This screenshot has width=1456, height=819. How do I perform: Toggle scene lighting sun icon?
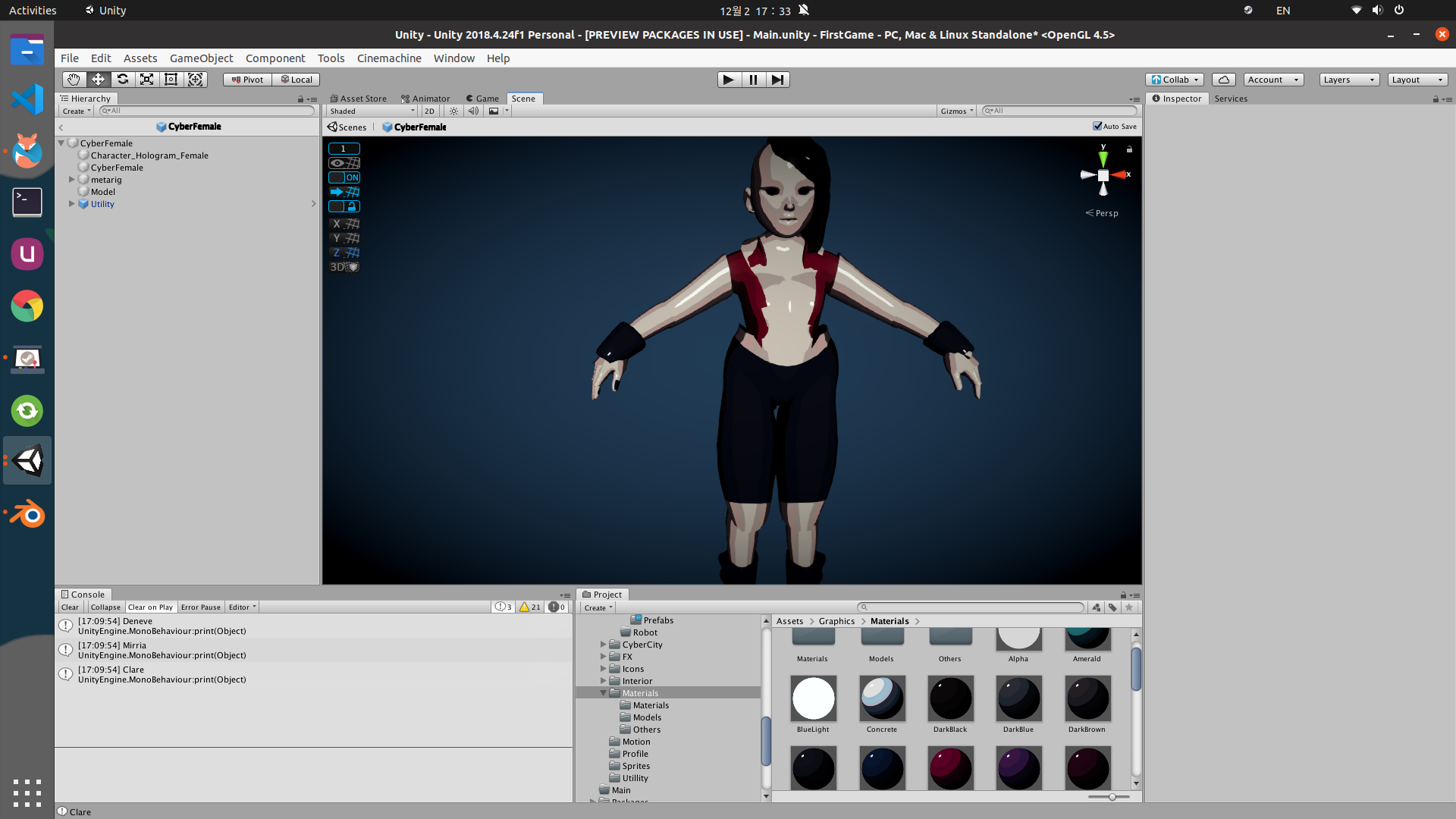pos(453,111)
